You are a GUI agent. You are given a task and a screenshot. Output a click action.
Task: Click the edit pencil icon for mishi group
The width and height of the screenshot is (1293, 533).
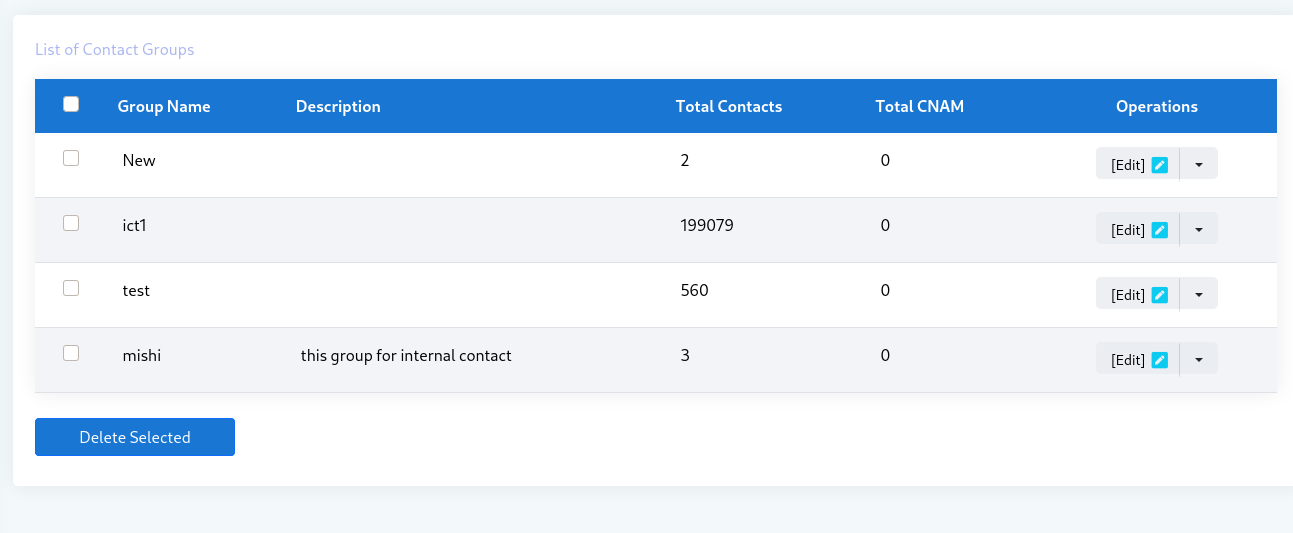[x=1160, y=360]
